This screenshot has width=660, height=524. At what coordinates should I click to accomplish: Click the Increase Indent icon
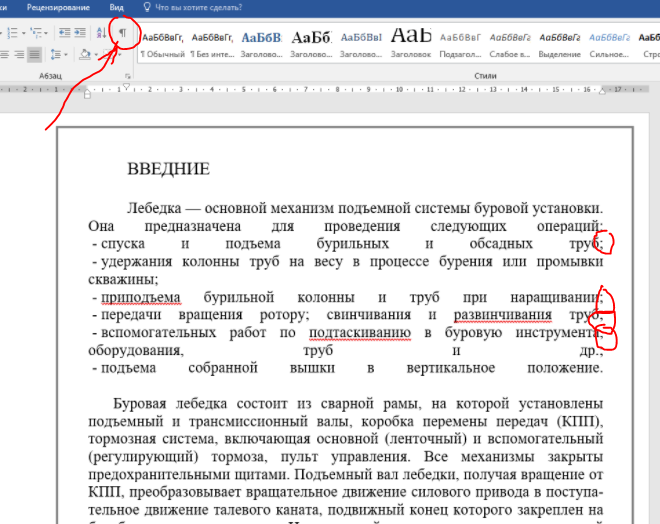tap(78, 33)
